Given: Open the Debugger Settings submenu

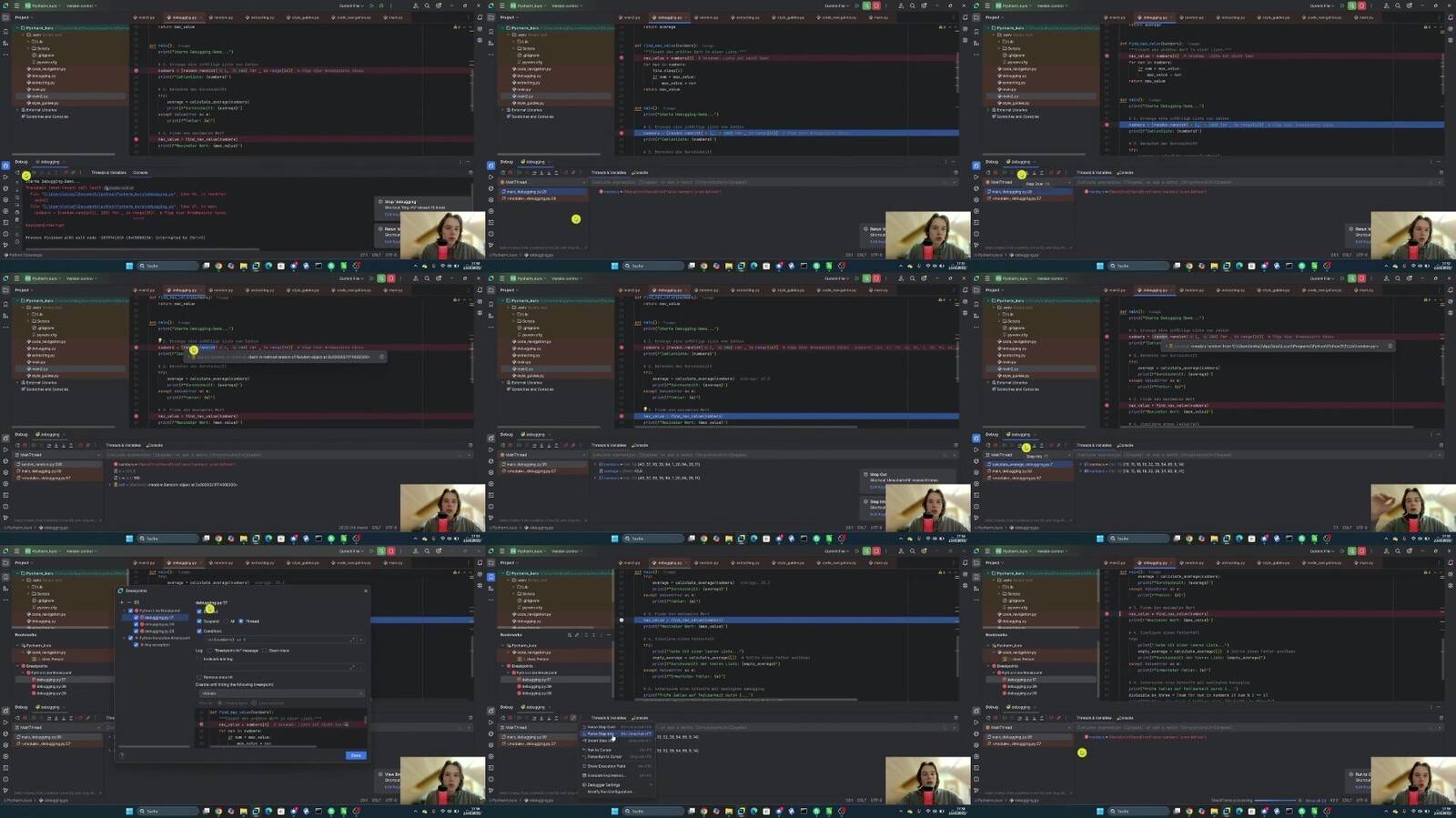Looking at the screenshot, I should tap(617, 784).
